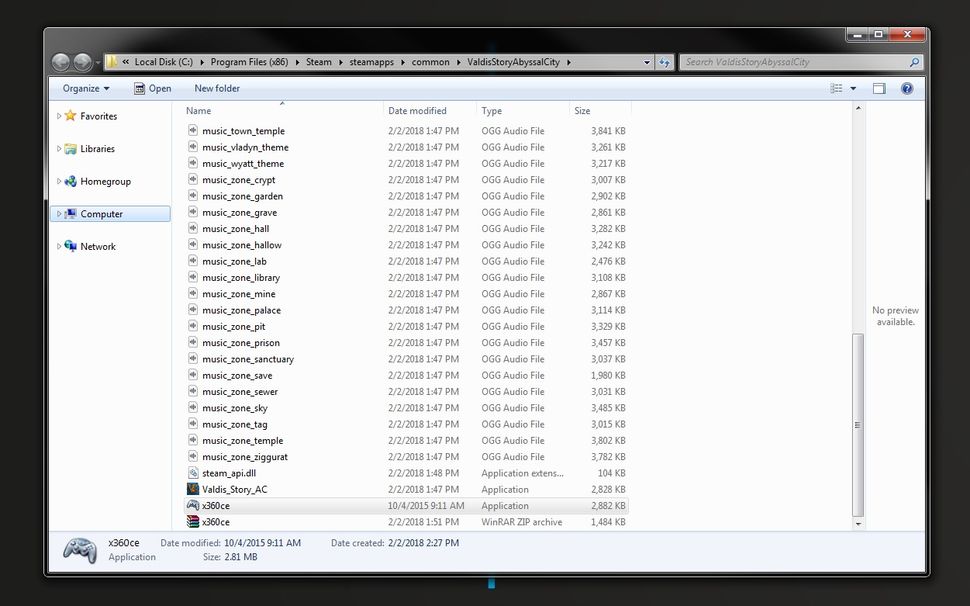Click the Open toolbar button
This screenshot has width=970, height=606.
(153, 88)
